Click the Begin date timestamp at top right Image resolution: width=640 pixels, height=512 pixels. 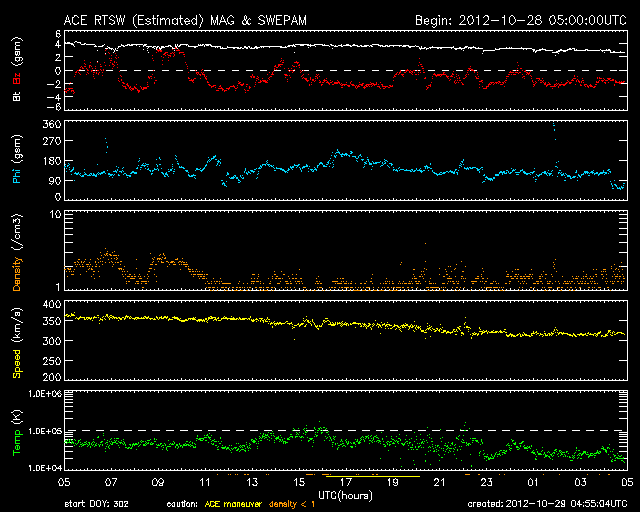pos(520,20)
